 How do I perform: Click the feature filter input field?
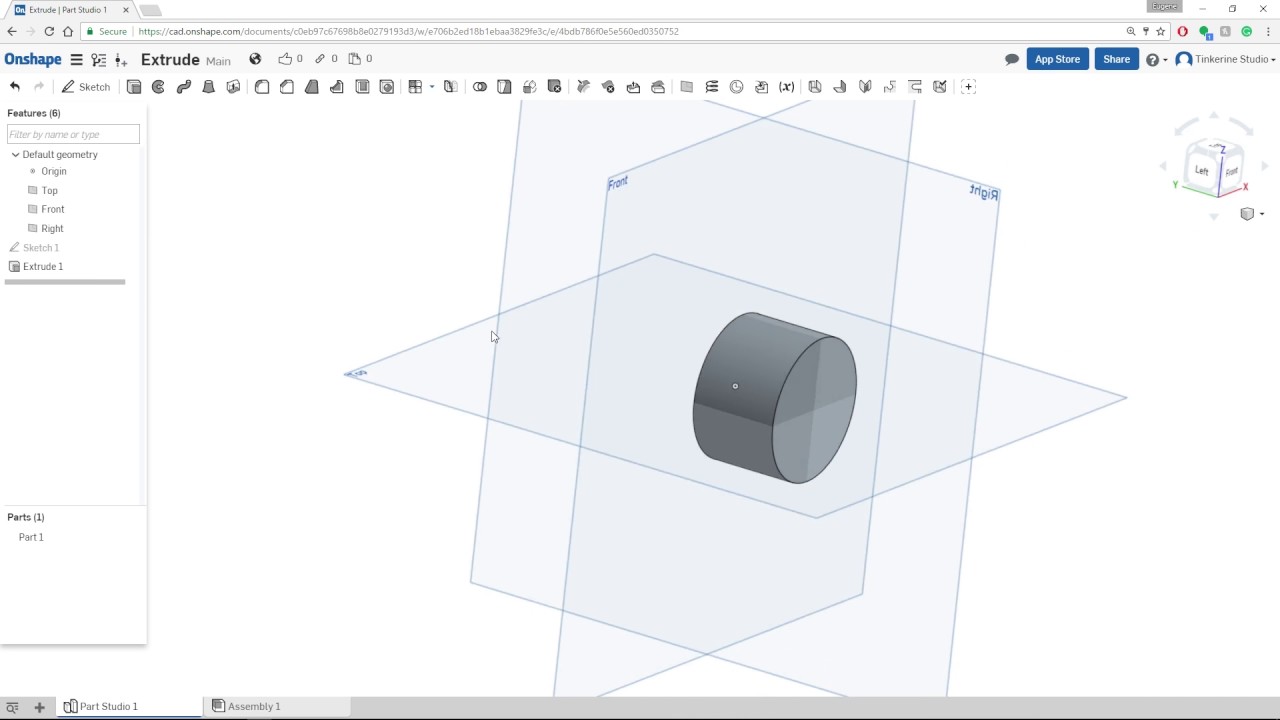pos(73,134)
